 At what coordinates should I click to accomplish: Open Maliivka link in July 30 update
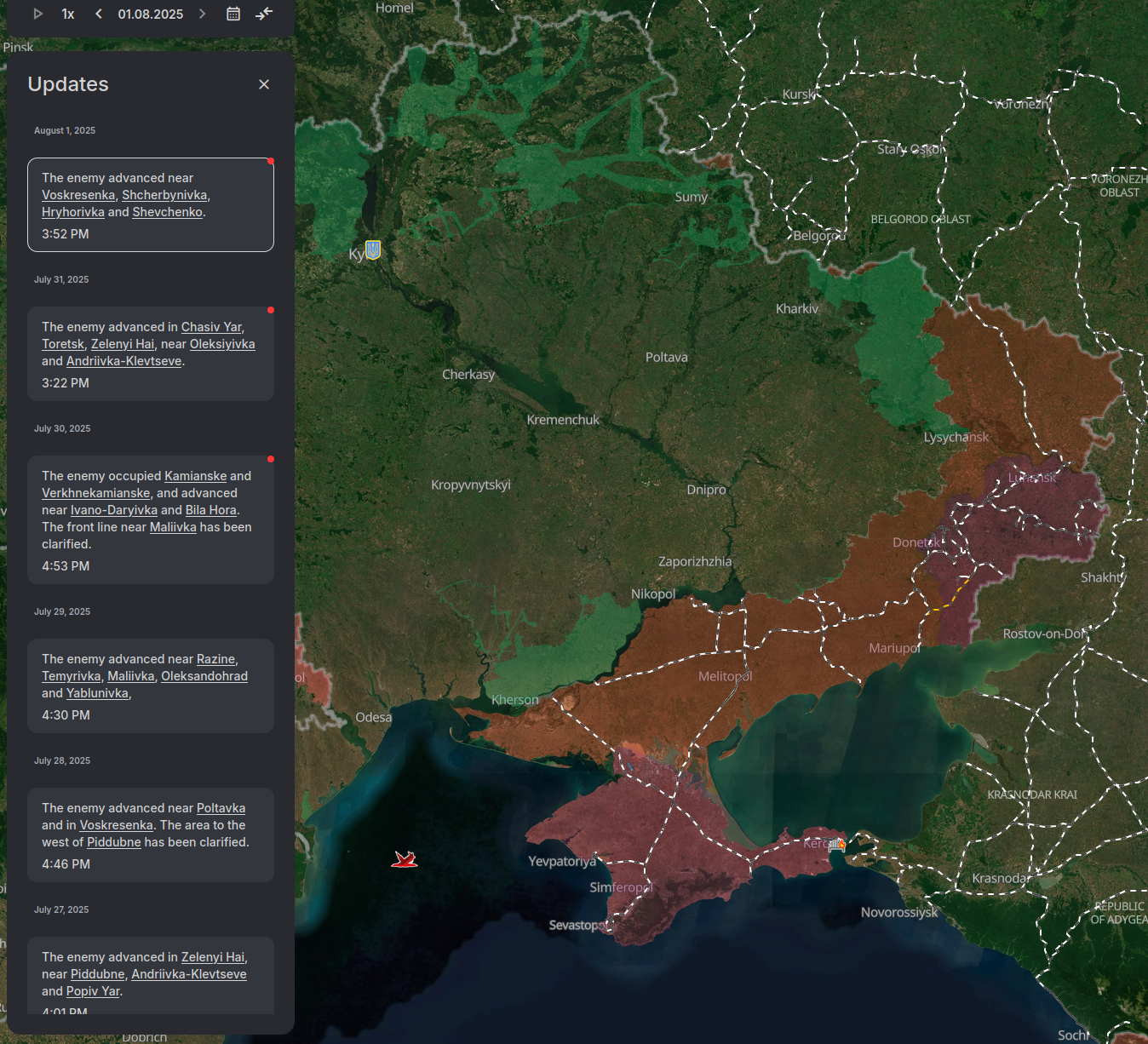(x=173, y=527)
